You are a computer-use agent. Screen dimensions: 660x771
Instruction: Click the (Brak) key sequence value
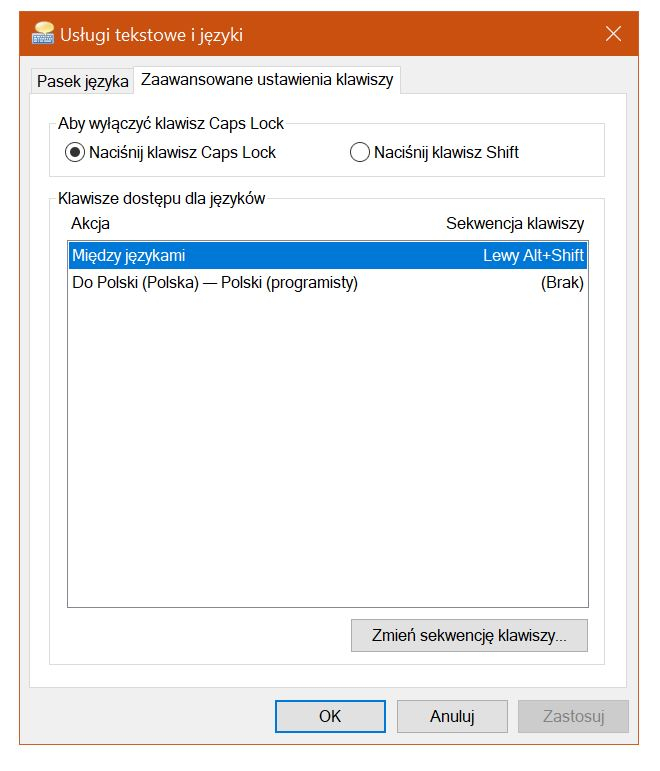562,283
